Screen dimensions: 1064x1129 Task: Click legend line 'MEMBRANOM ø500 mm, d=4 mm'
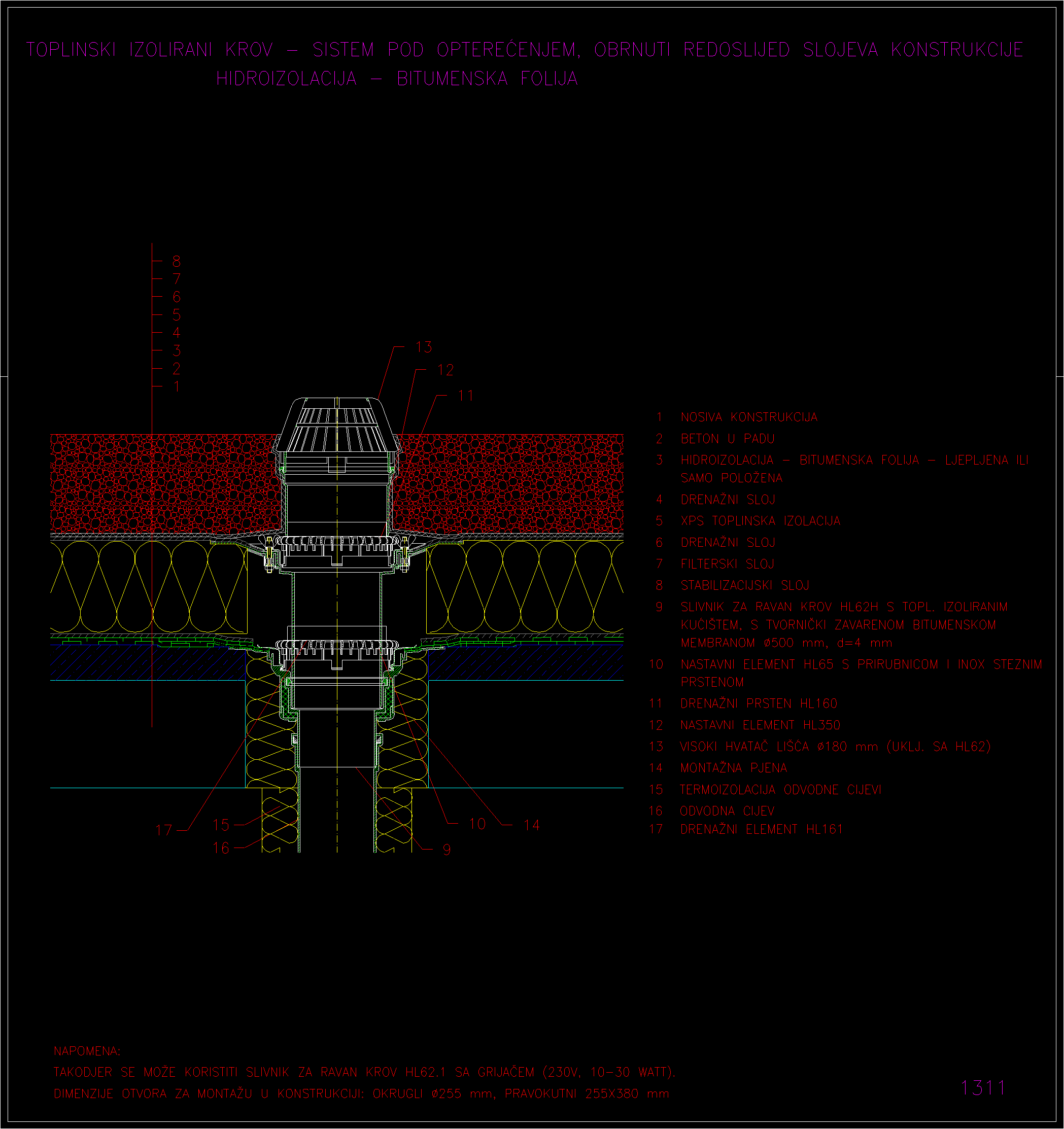(786, 644)
